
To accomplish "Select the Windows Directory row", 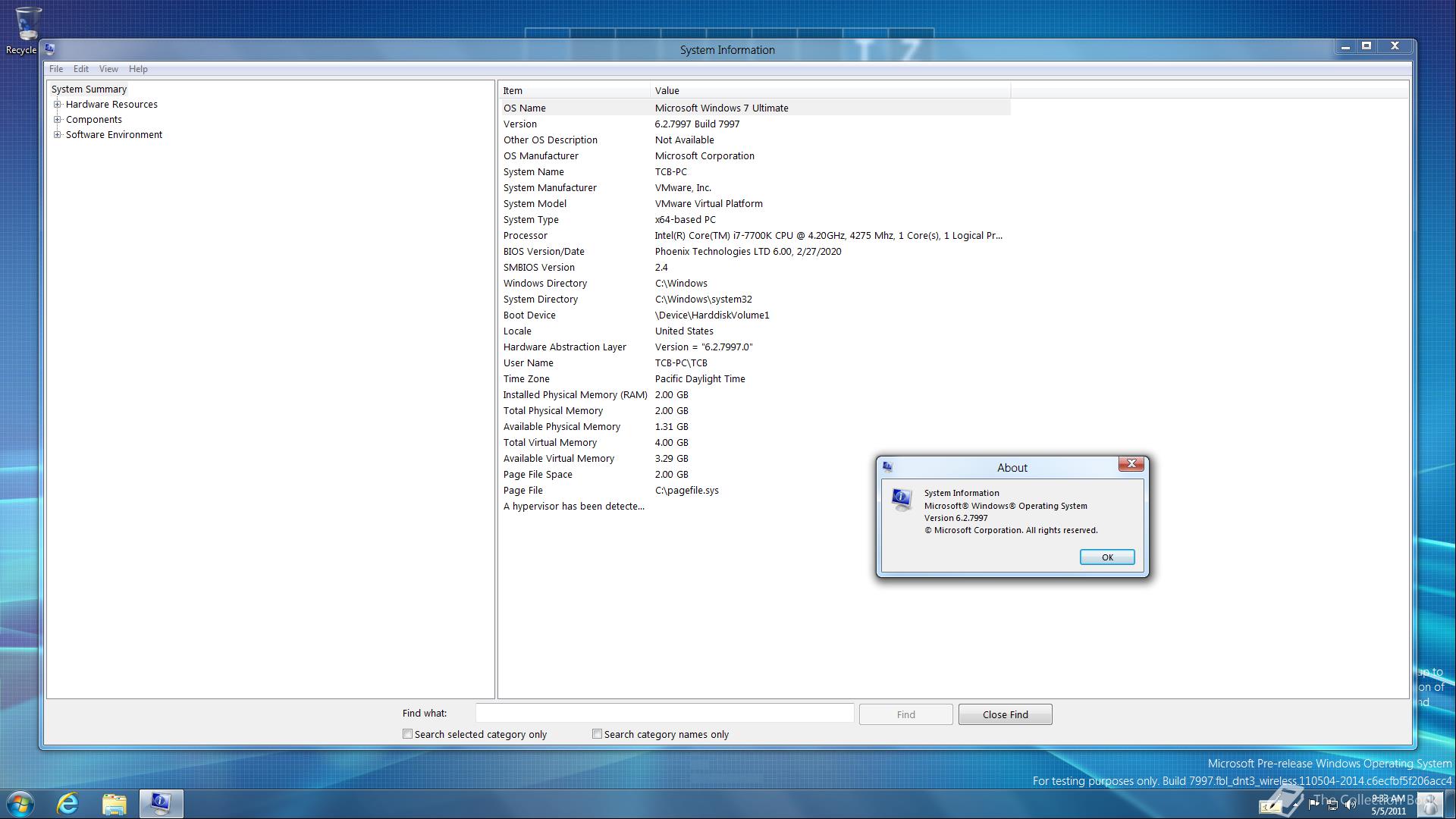I will [x=755, y=284].
